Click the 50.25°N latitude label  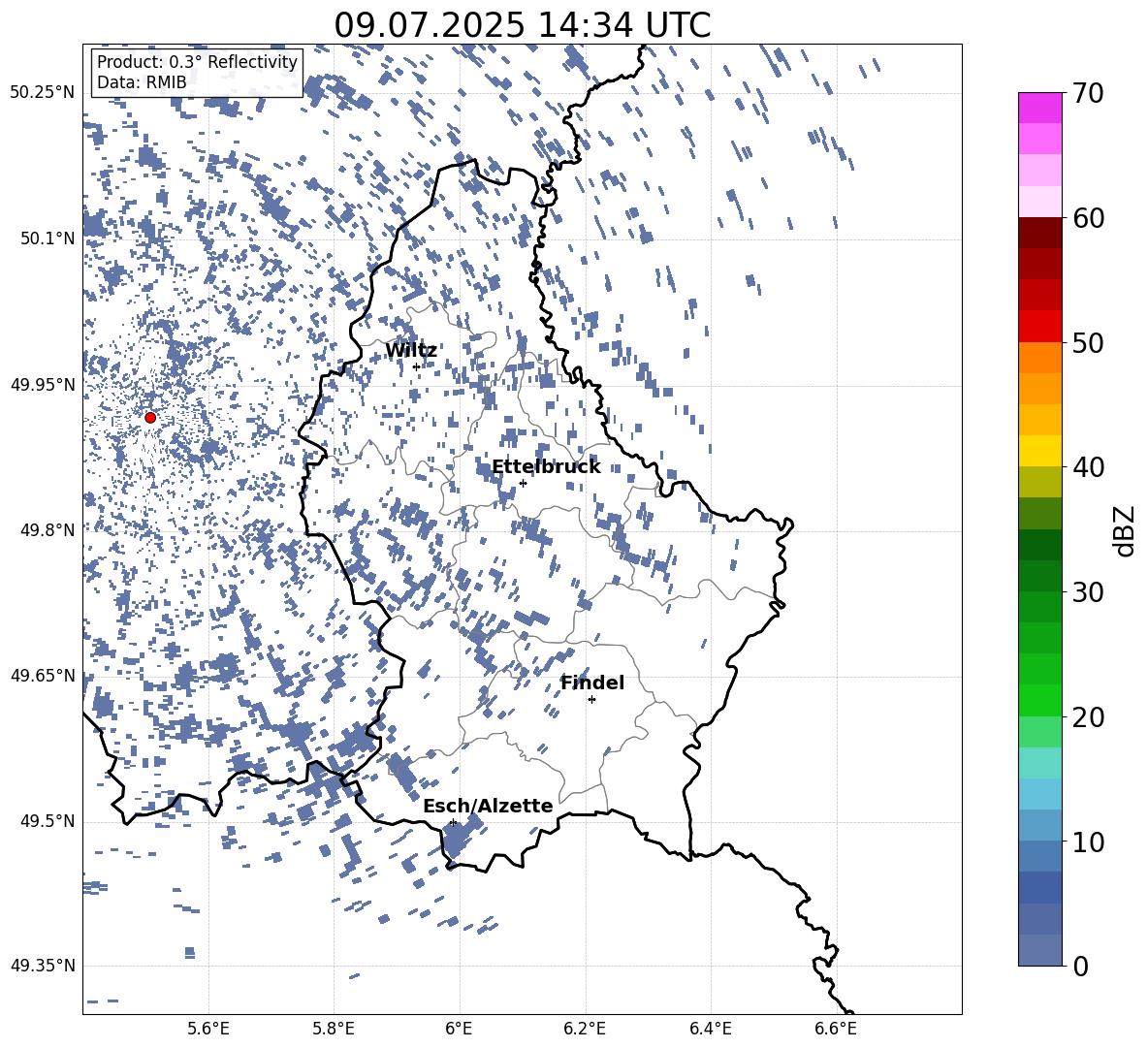coord(43,92)
